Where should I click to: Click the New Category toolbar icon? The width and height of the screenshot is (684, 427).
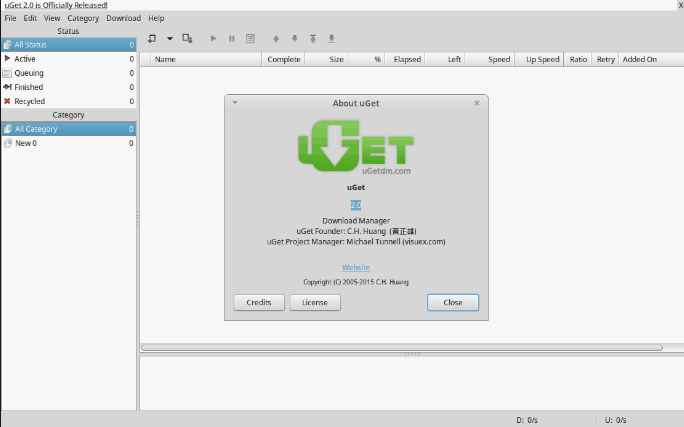coord(187,39)
